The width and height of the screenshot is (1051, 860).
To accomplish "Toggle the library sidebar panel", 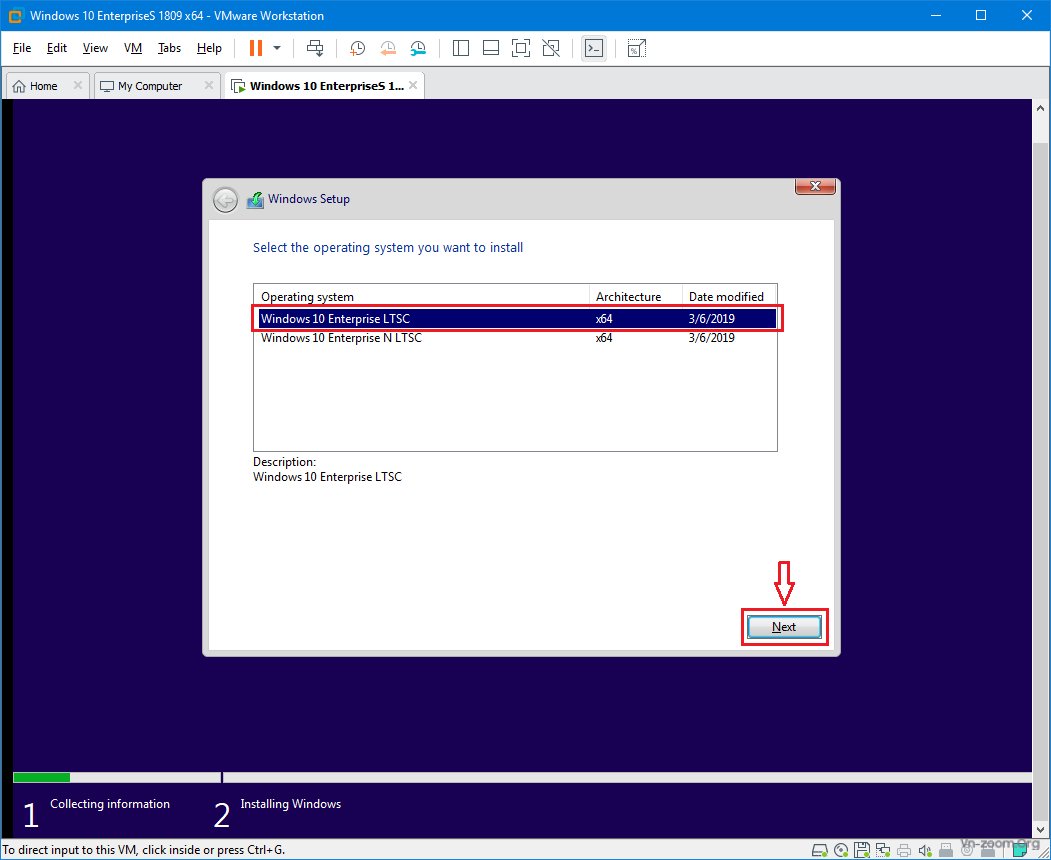I will [x=460, y=48].
